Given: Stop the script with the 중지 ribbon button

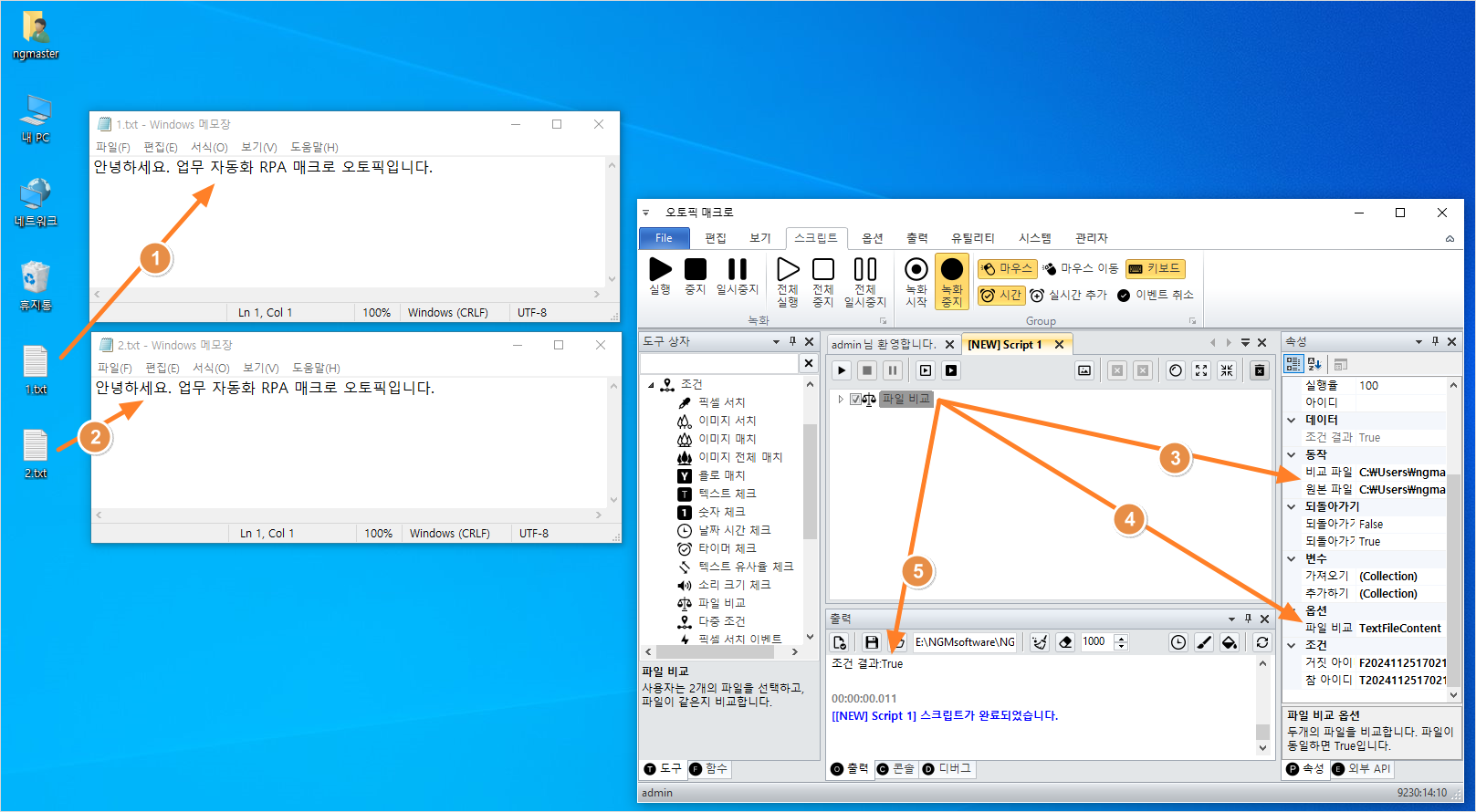Looking at the screenshot, I should [x=696, y=276].
